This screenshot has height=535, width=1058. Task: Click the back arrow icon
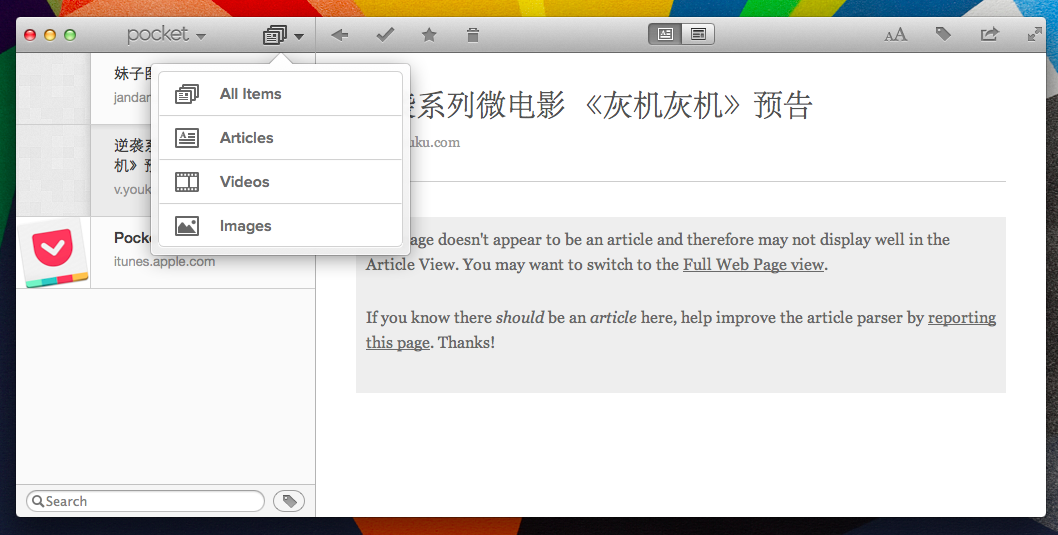coord(340,35)
